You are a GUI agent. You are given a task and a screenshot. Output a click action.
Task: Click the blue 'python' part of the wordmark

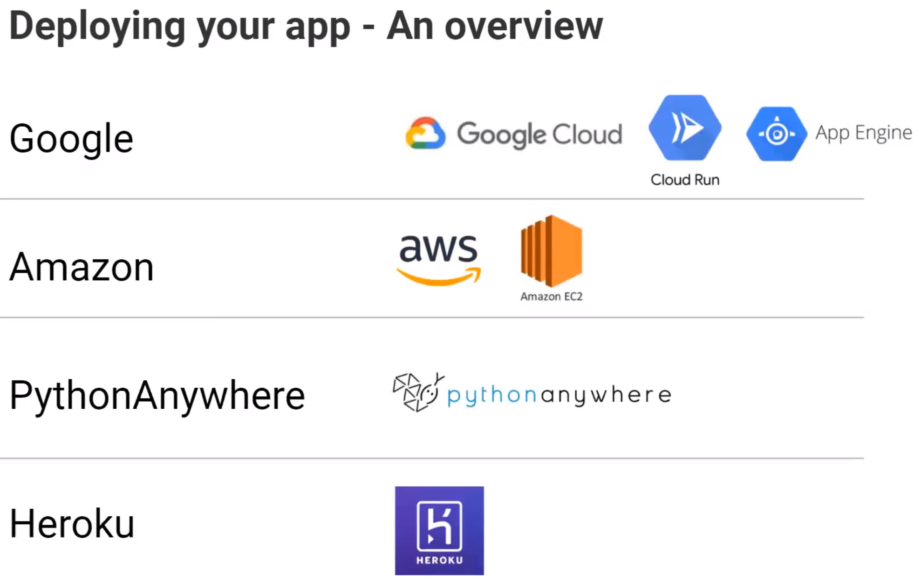coord(492,395)
